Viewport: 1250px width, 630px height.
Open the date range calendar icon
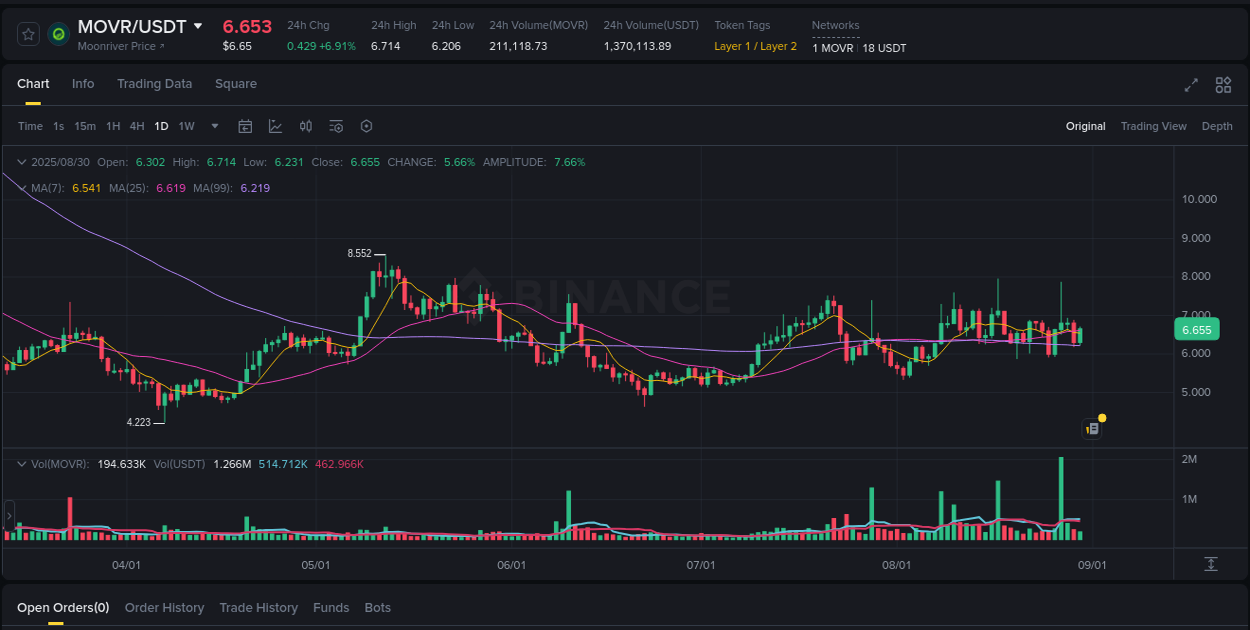[x=245, y=126]
